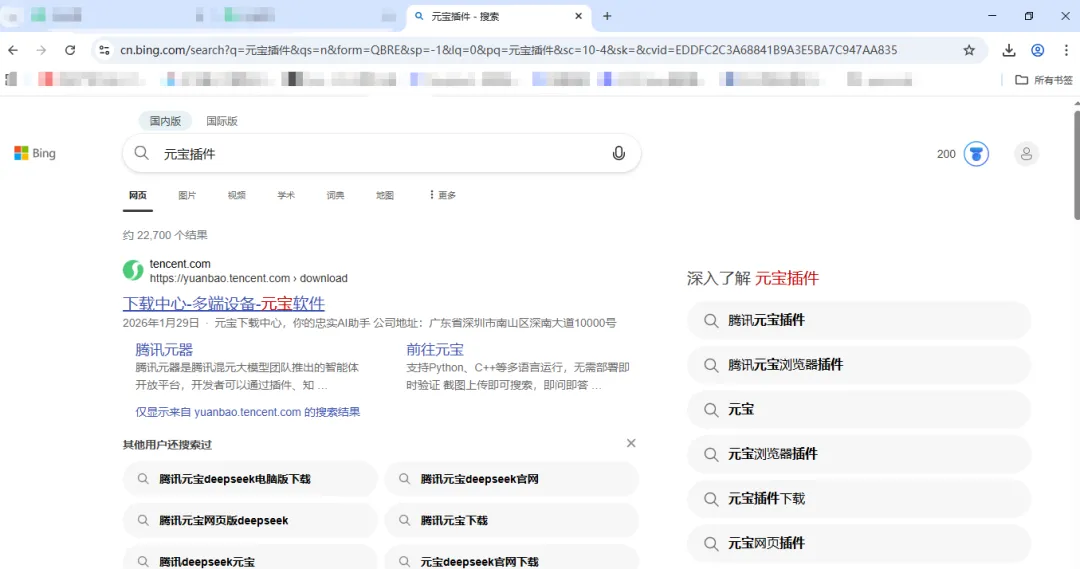Go back to the previous page

(x=13, y=50)
